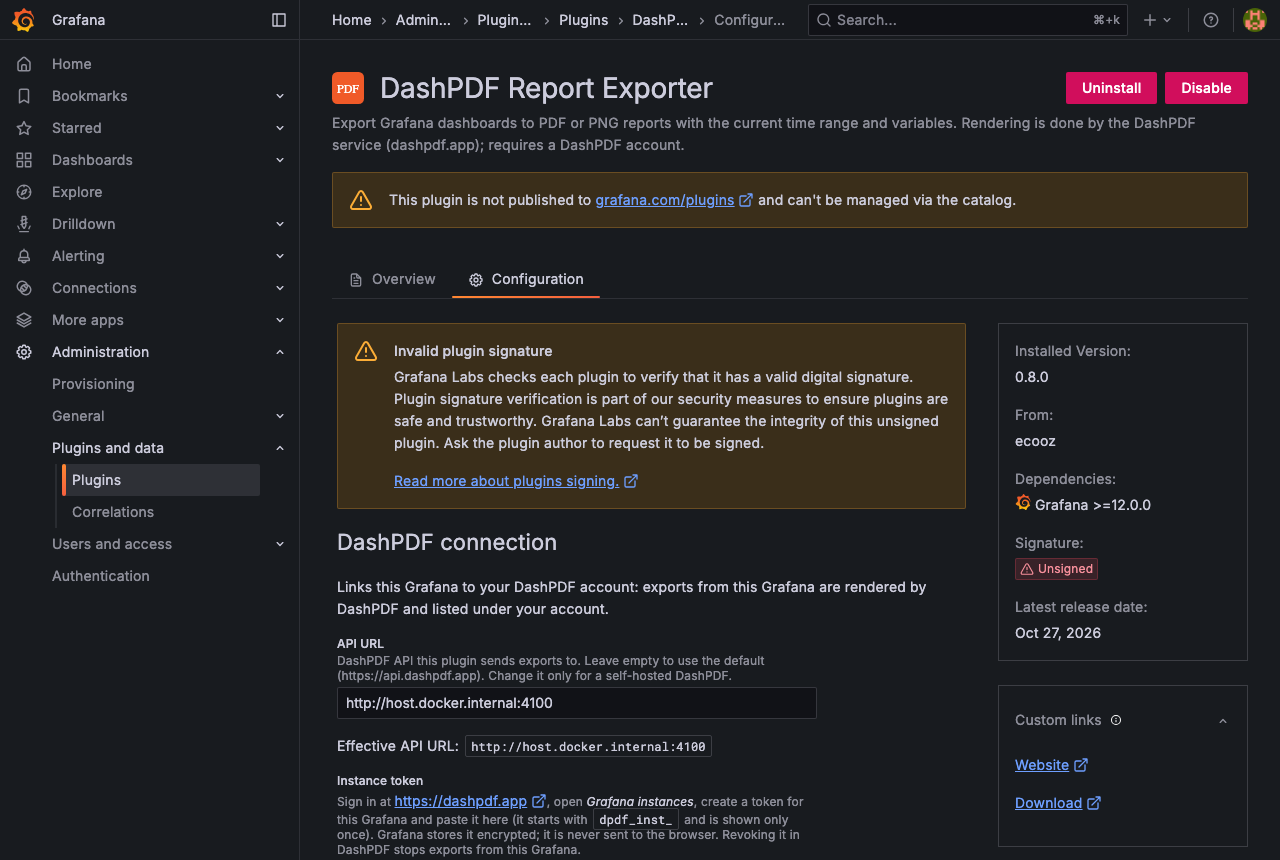This screenshot has width=1280, height=860.
Task: Click the Drilldown icon in sidebar
Action: (x=24, y=224)
